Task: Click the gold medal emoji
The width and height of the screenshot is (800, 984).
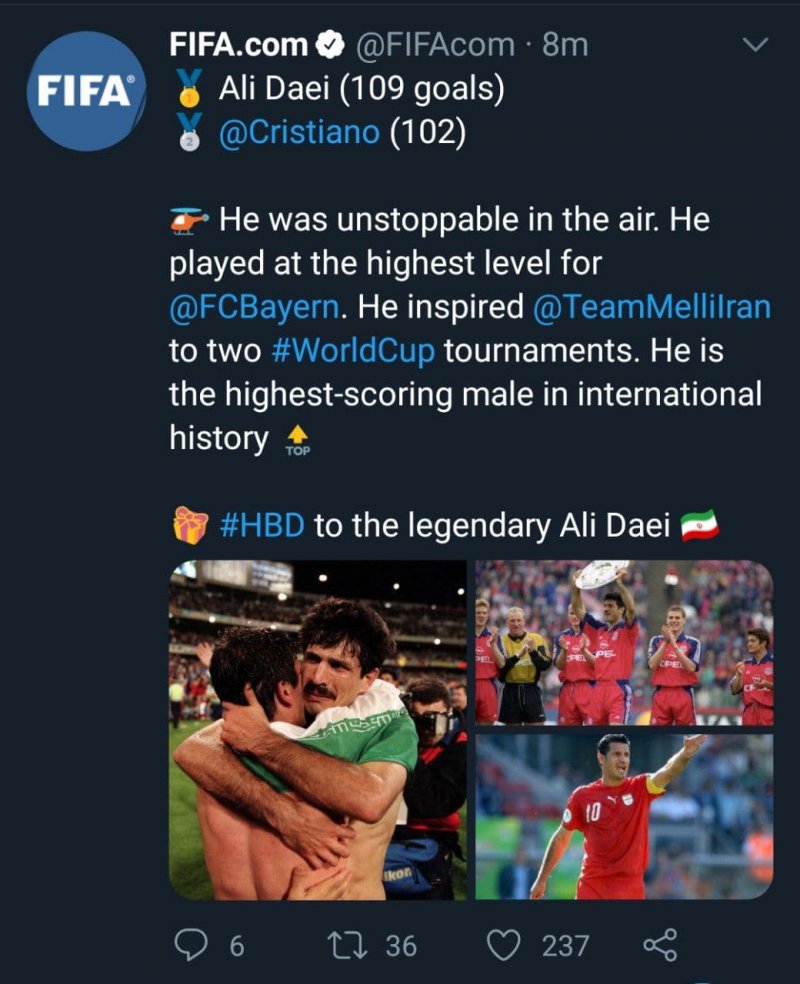Action: pos(188,91)
